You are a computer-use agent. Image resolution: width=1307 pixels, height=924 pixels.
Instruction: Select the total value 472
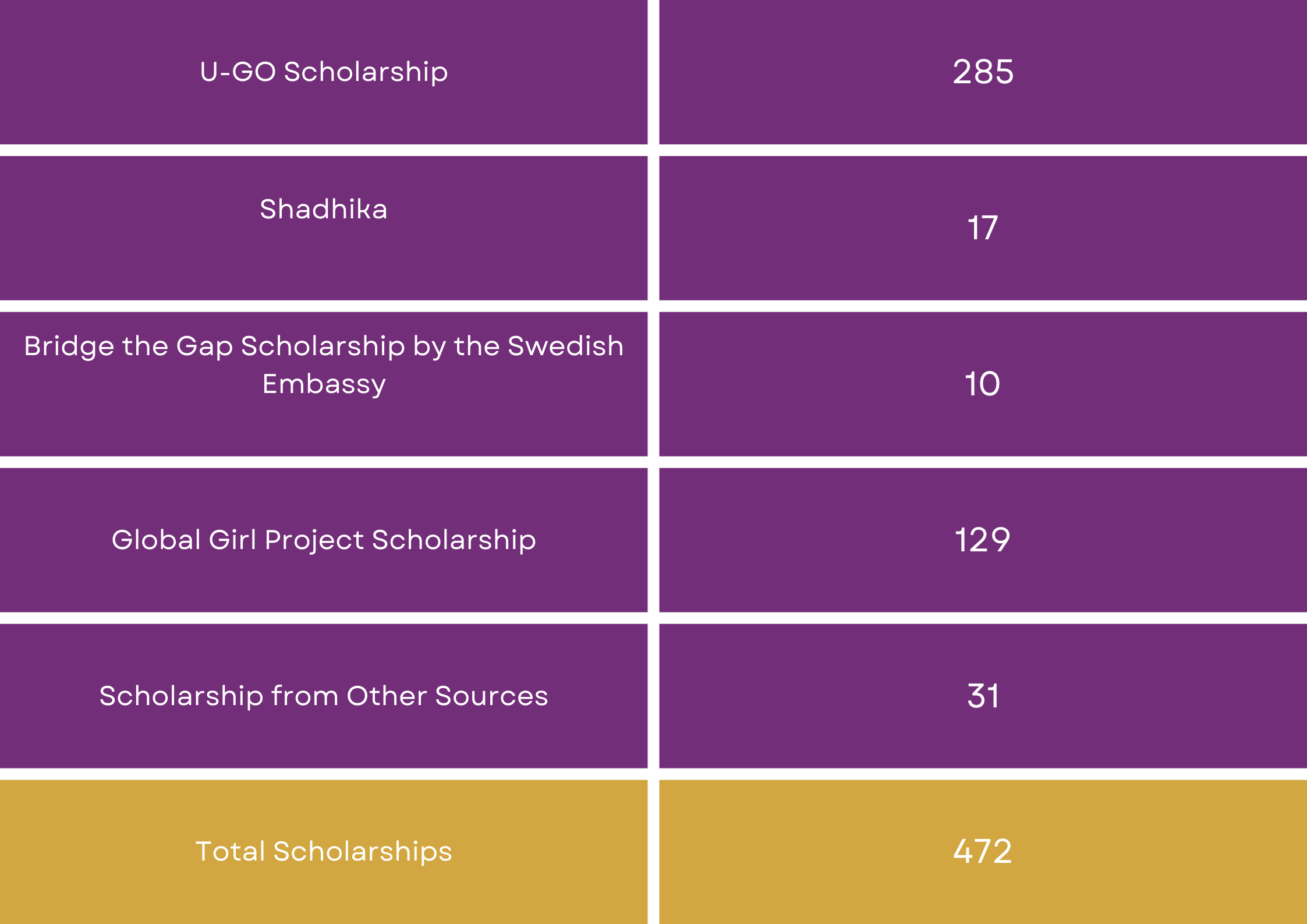[983, 851]
